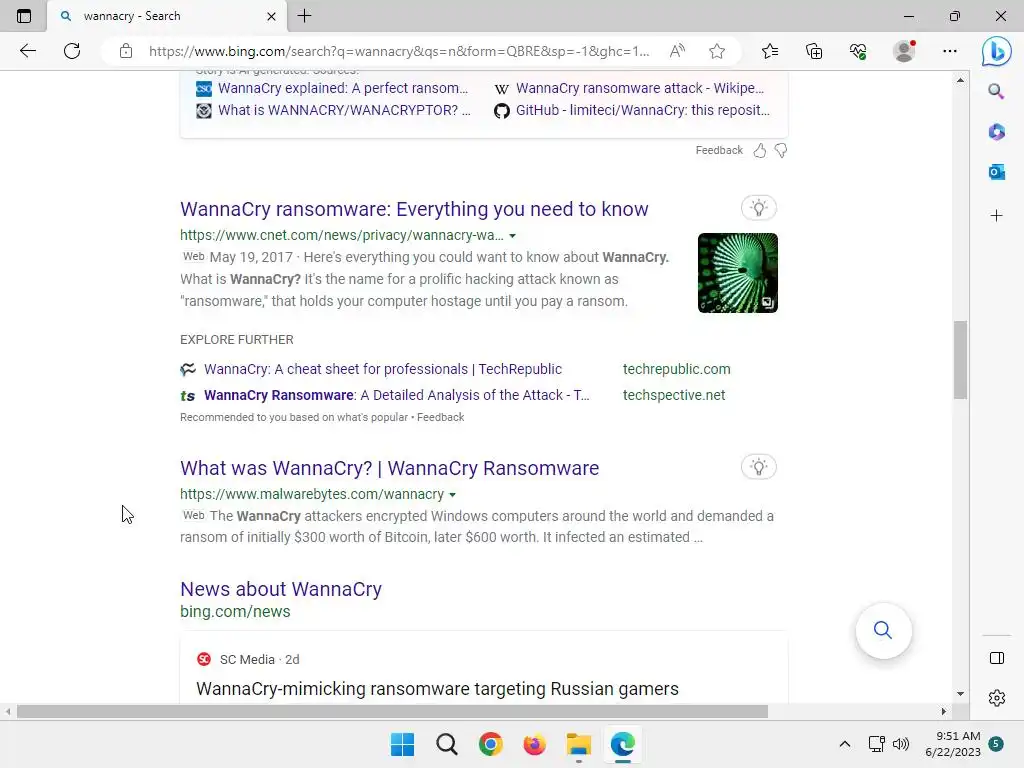Screen dimensions: 1024x768
Task: Go back to previous page
Action: tap(27, 51)
